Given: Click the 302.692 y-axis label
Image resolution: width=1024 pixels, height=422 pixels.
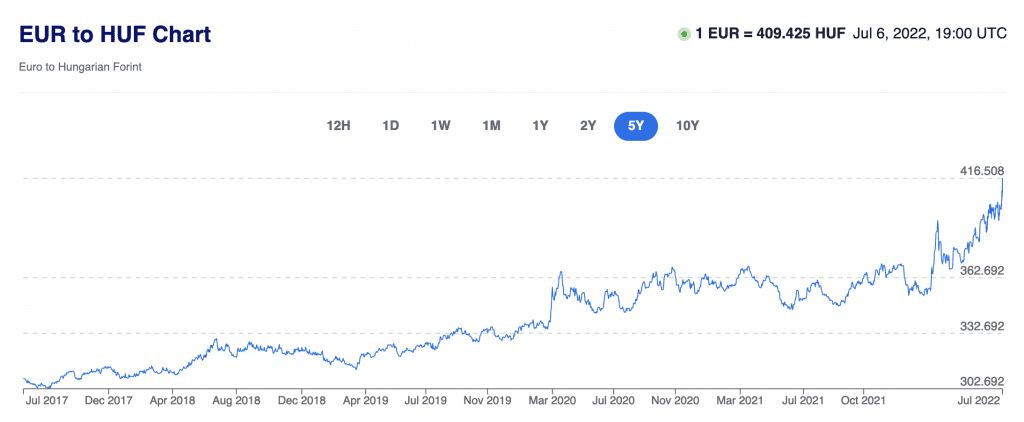Looking at the screenshot, I should [981, 381].
